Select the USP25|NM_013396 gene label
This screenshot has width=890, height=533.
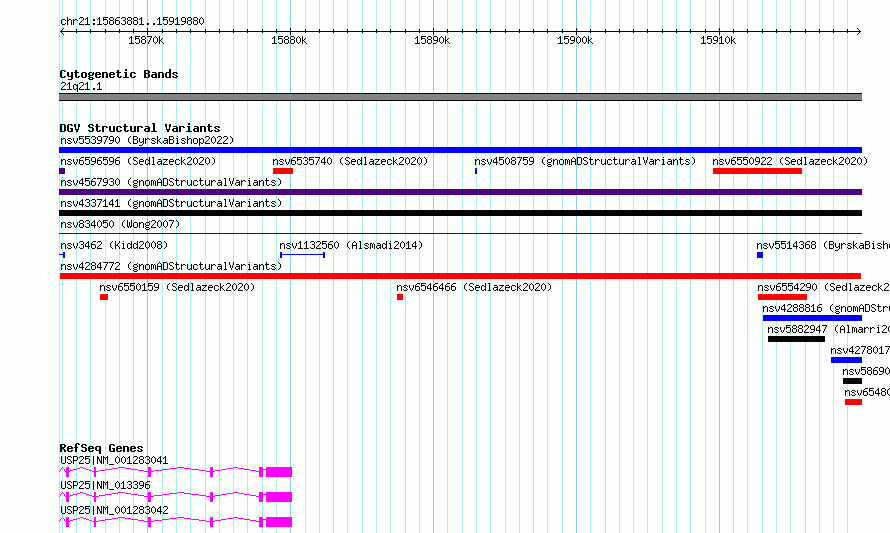pos(105,485)
